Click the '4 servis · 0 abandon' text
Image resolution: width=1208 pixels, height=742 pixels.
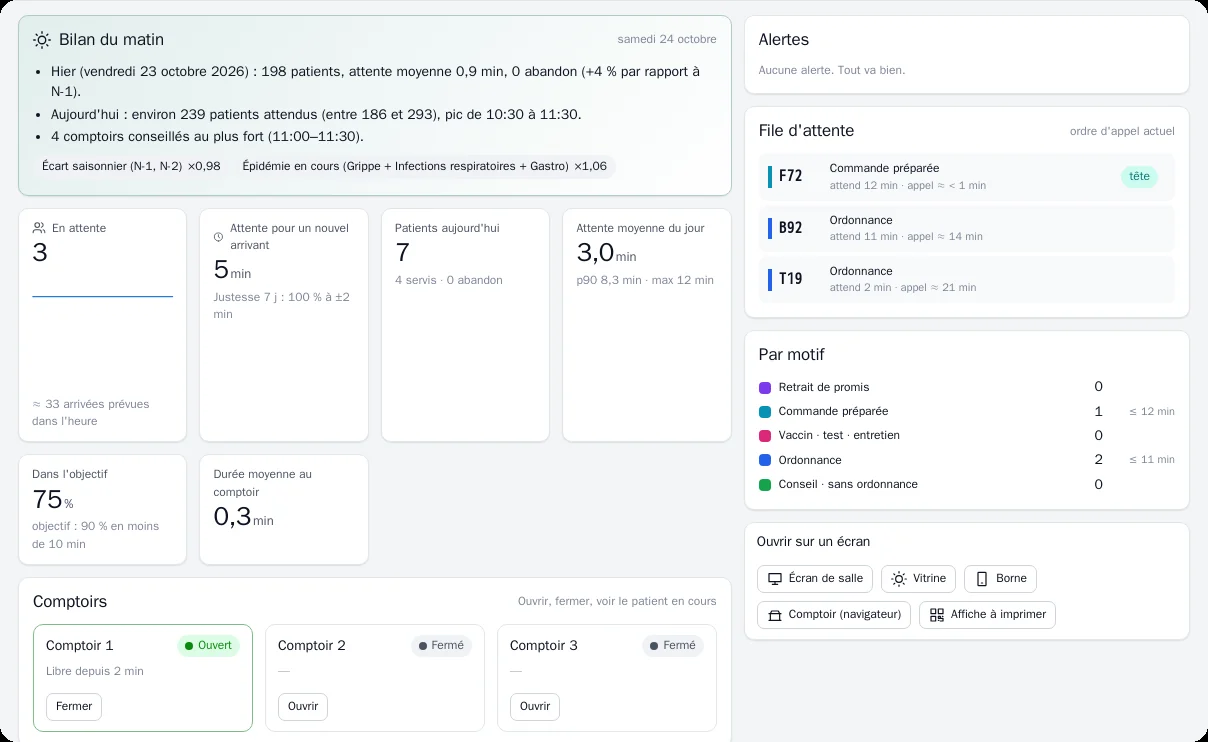pyautogui.click(x=449, y=280)
